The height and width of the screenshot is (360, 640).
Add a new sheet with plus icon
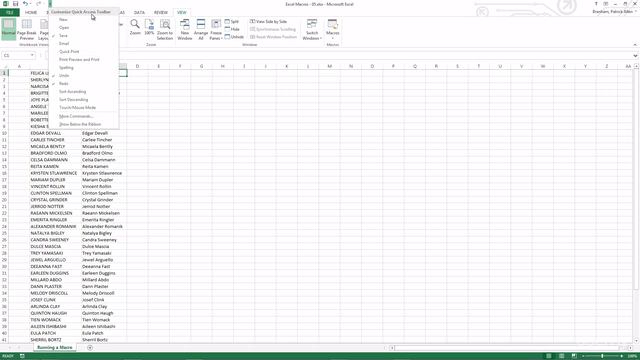click(x=90, y=347)
